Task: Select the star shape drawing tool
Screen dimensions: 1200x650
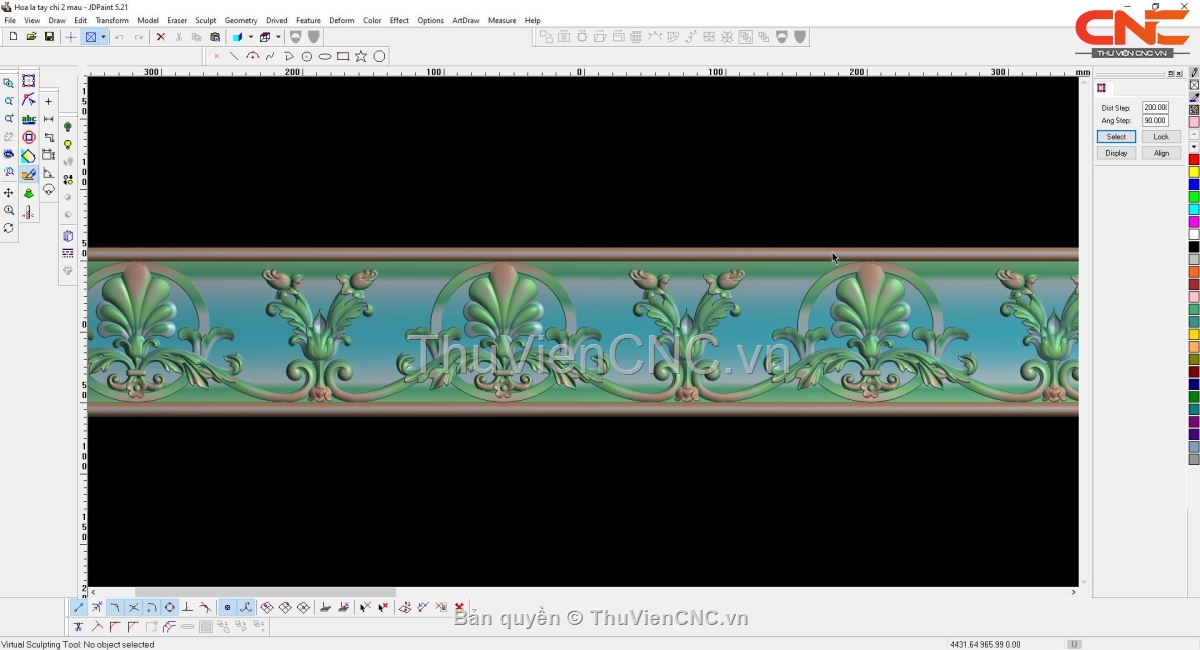Action: click(x=361, y=57)
